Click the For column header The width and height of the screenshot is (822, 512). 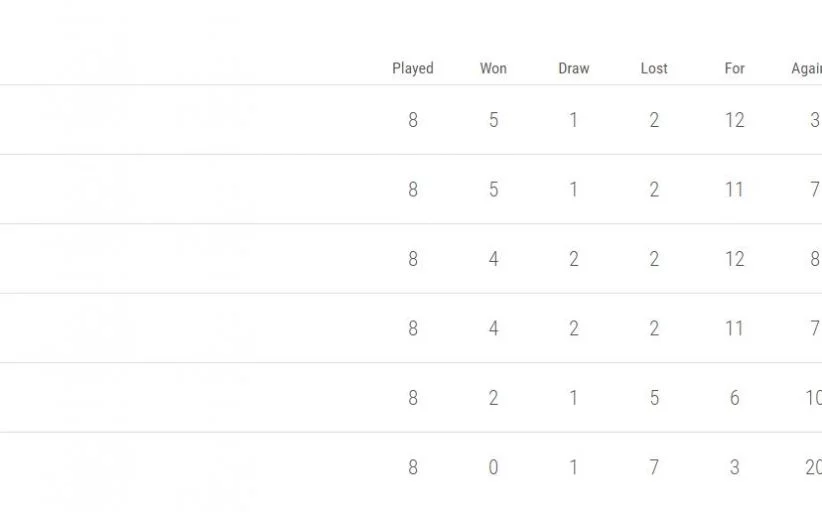pyautogui.click(x=734, y=69)
